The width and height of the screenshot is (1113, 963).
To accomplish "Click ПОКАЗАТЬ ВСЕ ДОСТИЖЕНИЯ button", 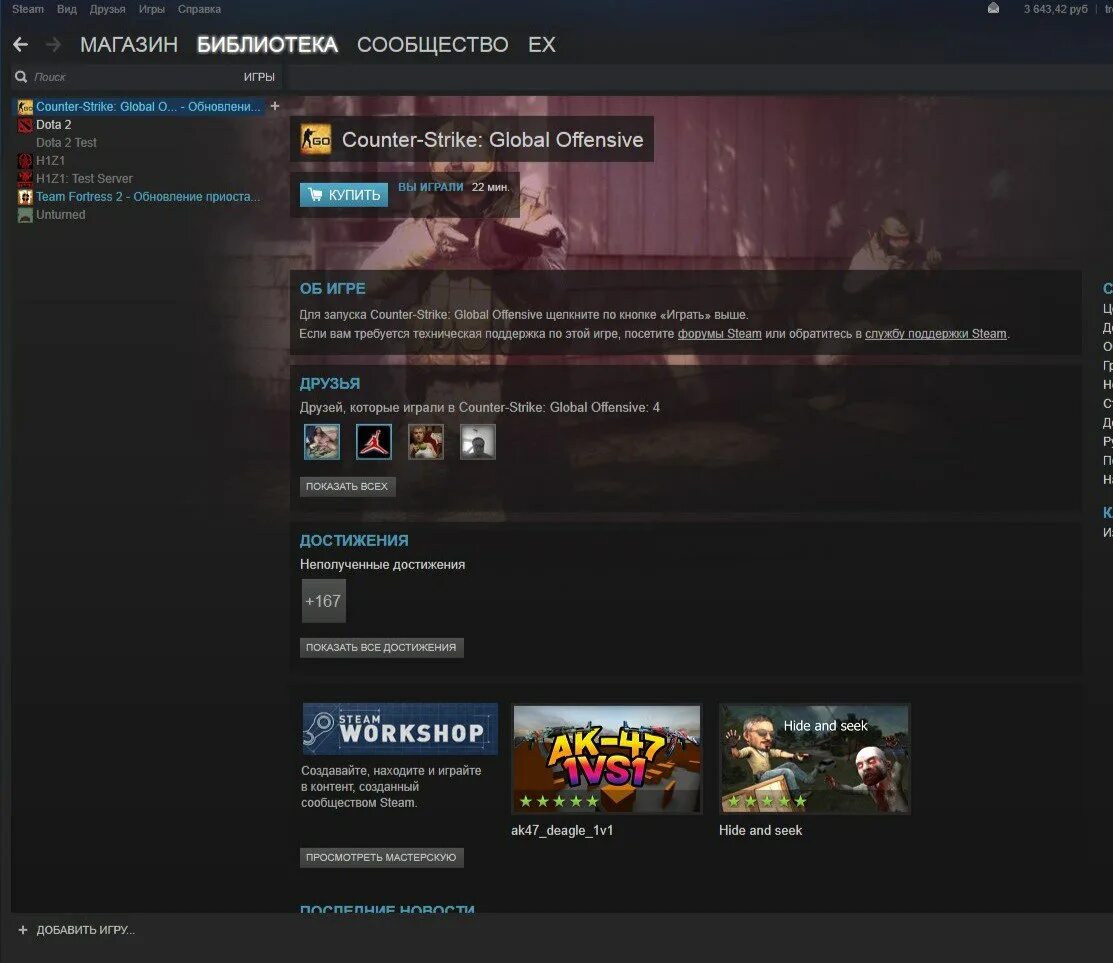I will click(x=381, y=647).
